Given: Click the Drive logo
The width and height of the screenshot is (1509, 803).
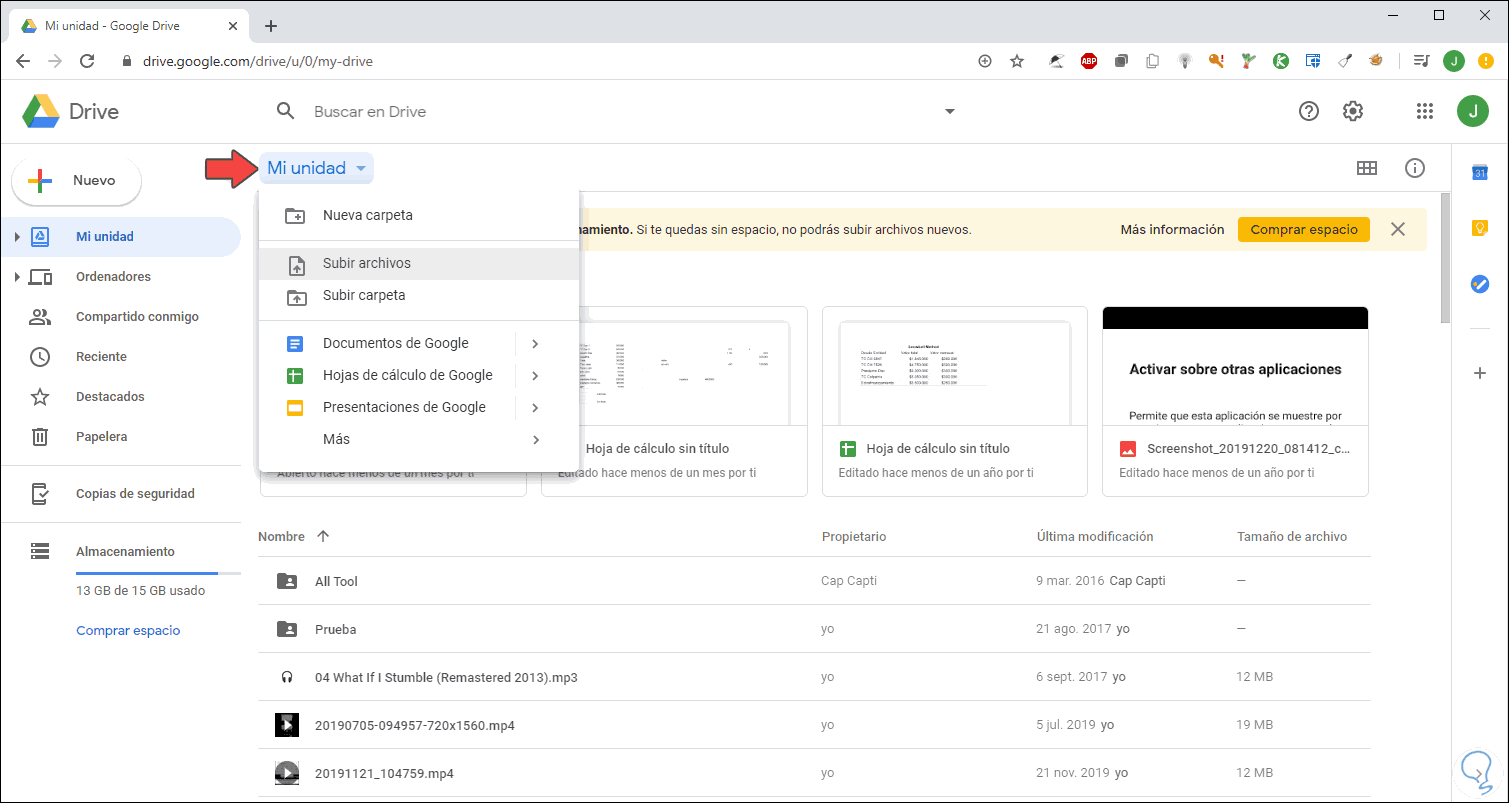Looking at the screenshot, I should tap(71, 111).
